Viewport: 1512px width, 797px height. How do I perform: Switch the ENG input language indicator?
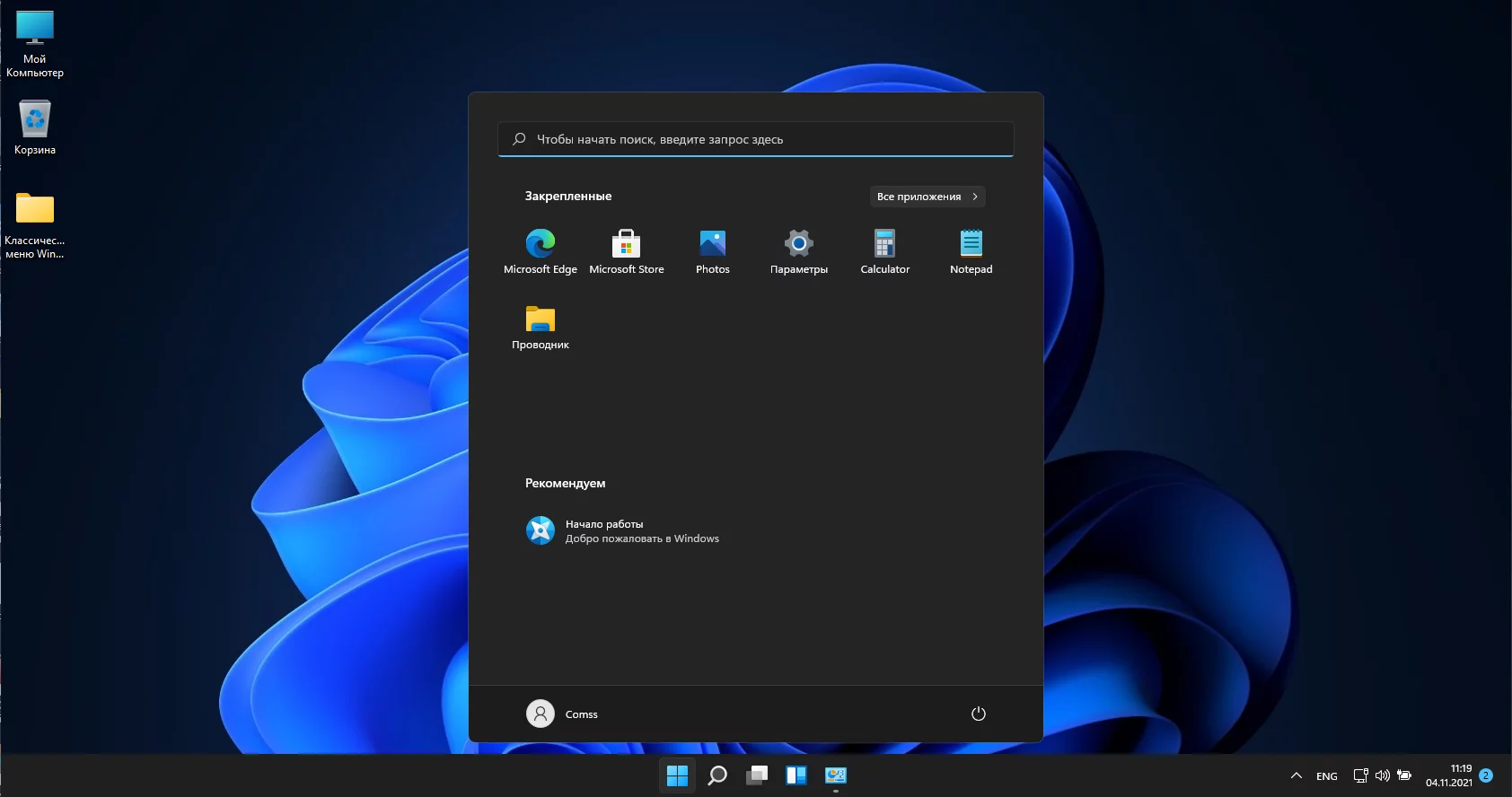(x=1326, y=776)
